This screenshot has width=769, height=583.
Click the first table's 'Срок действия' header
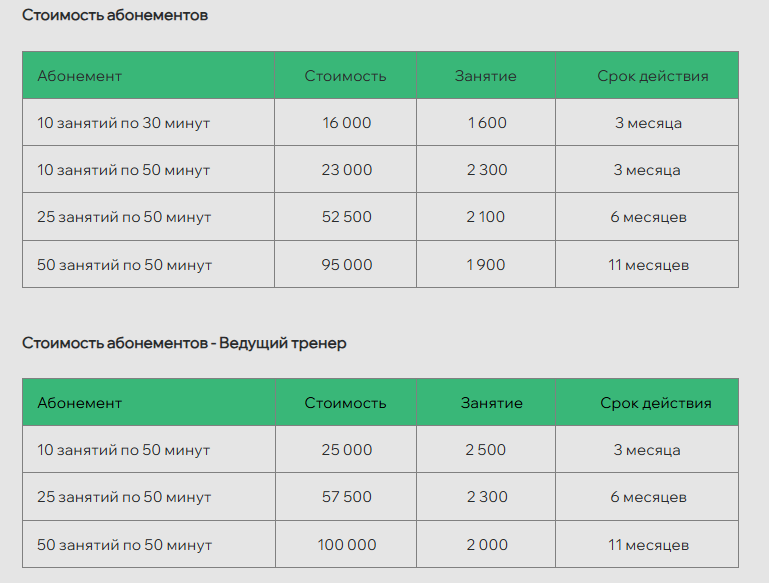click(x=653, y=76)
